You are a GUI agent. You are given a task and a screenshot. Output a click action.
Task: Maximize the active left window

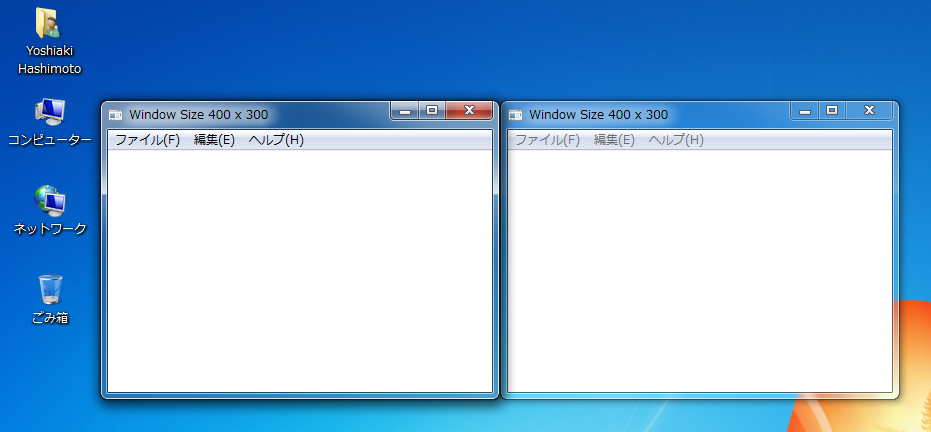pyautogui.click(x=432, y=110)
